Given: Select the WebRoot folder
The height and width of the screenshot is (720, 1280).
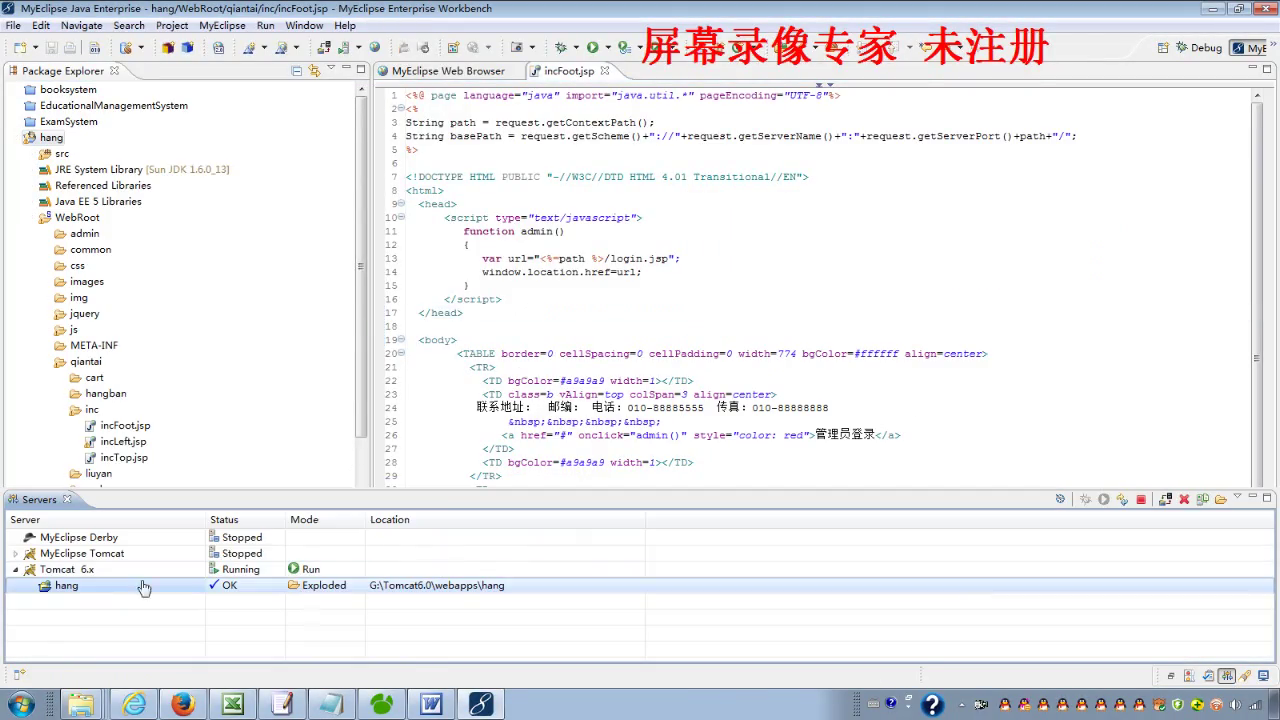Looking at the screenshot, I should click(x=77, y=217).
